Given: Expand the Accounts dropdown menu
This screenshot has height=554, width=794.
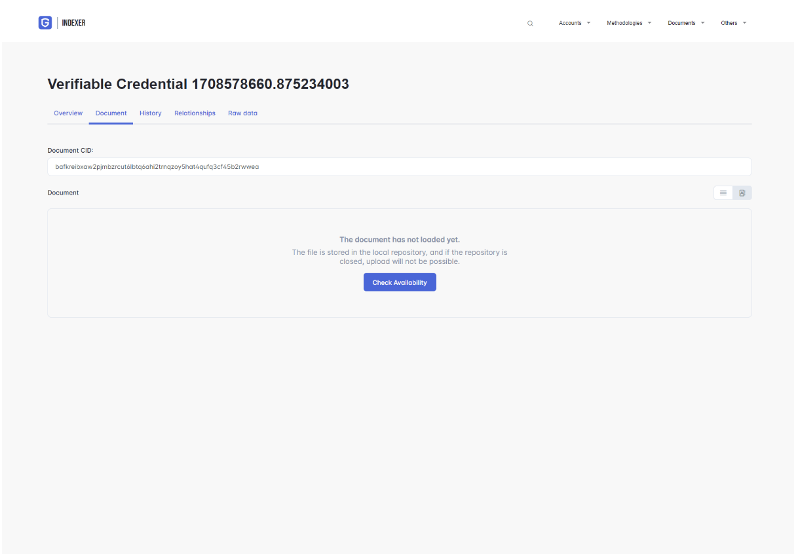Looking at the screenshot, I should [x=574, y=23].
